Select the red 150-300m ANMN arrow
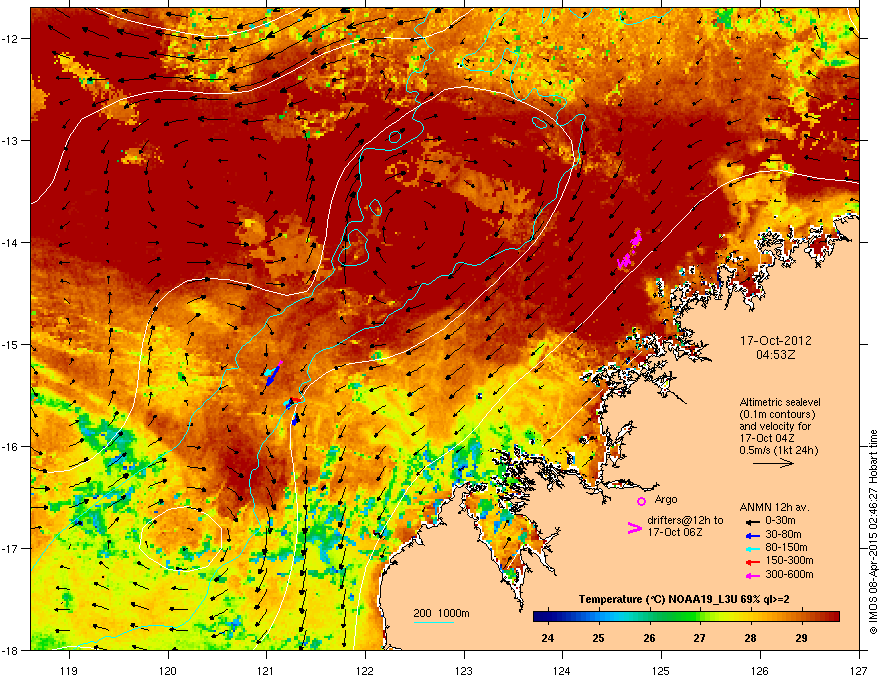 tap(753, 562)
